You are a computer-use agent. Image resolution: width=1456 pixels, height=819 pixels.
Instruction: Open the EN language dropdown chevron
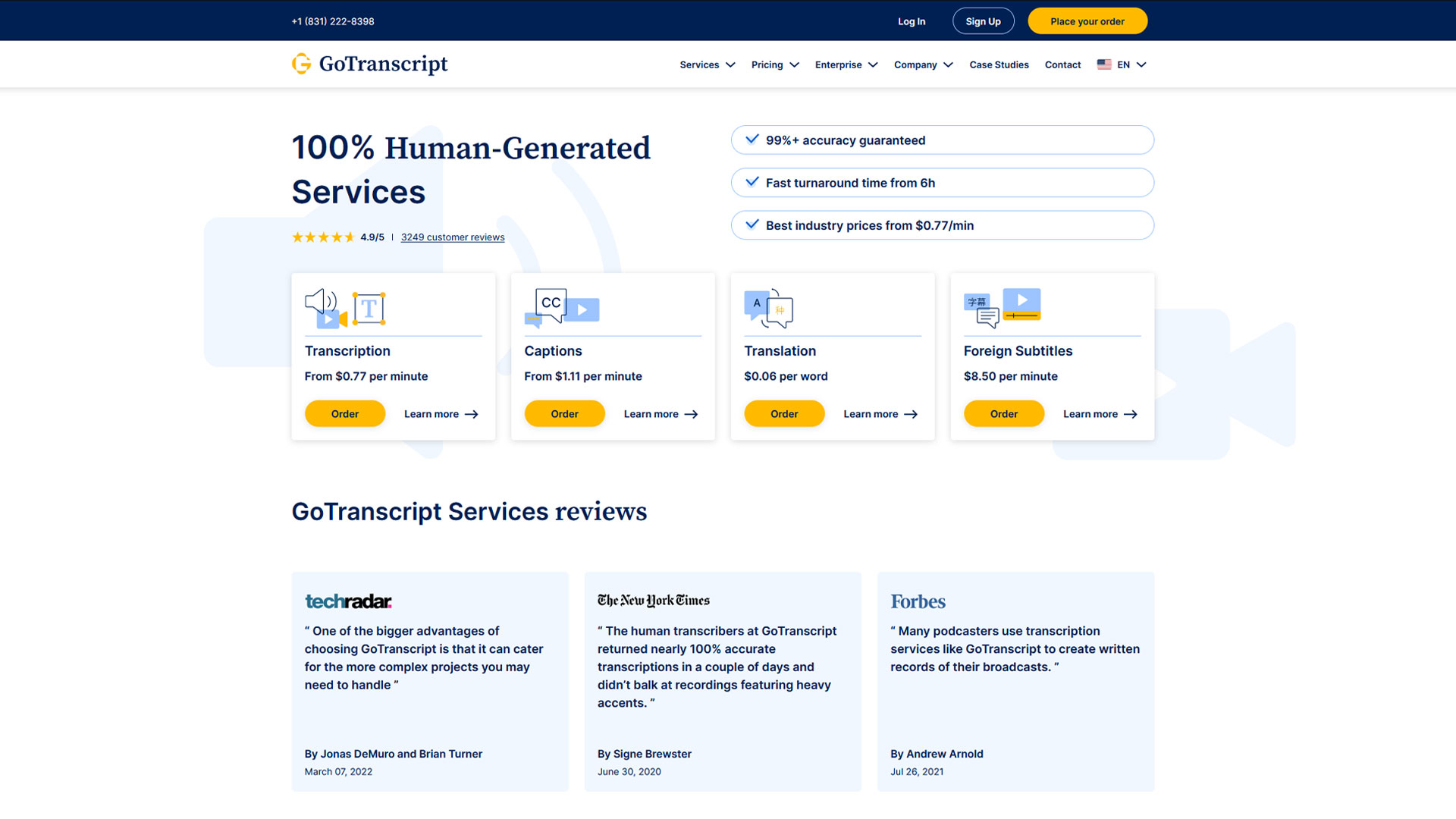click(1141, 65)
